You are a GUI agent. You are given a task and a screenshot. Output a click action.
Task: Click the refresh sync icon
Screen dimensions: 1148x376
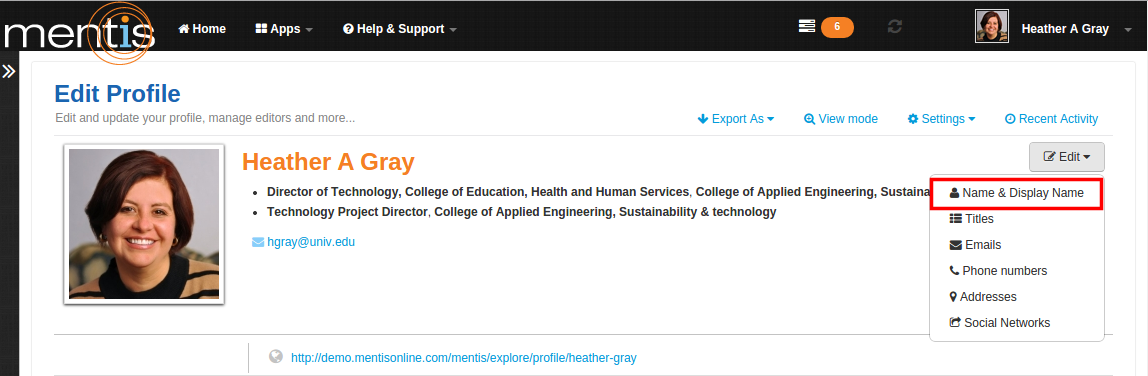[894, 27]
